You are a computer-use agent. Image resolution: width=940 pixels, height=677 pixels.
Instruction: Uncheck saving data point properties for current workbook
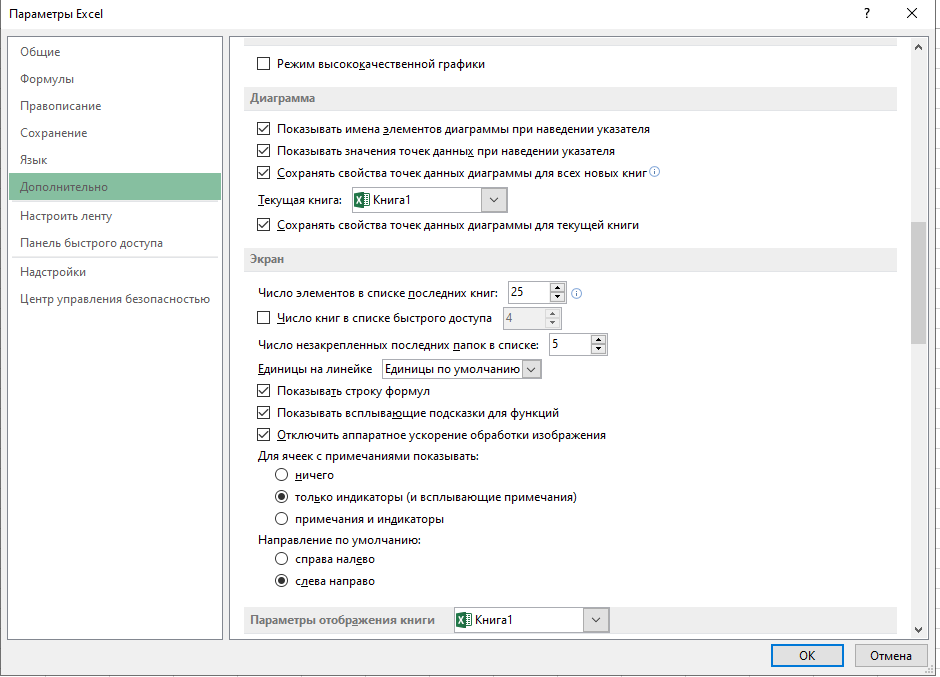tap(263, 225)
